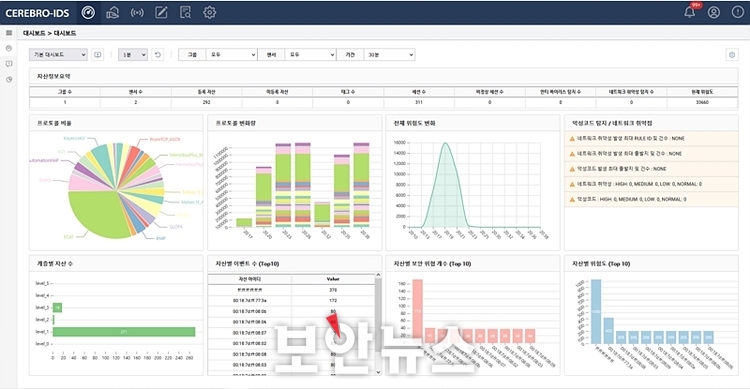The height and width of the screenshot is (389, 750).
Task: Click the value 370 in events table
Action: pyautogui.click(x=333, y=290)
